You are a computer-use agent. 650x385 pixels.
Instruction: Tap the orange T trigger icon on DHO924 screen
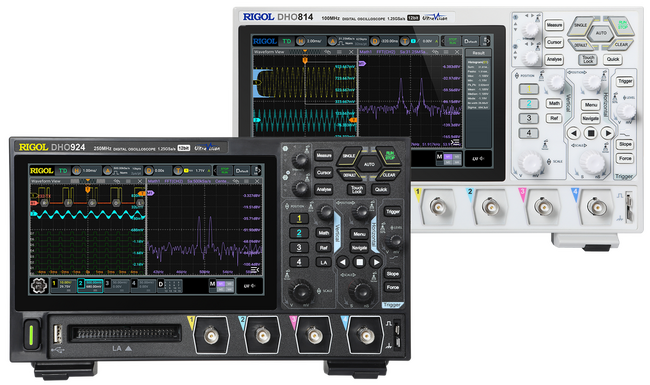pyautogui.click(x=177, y=170)
